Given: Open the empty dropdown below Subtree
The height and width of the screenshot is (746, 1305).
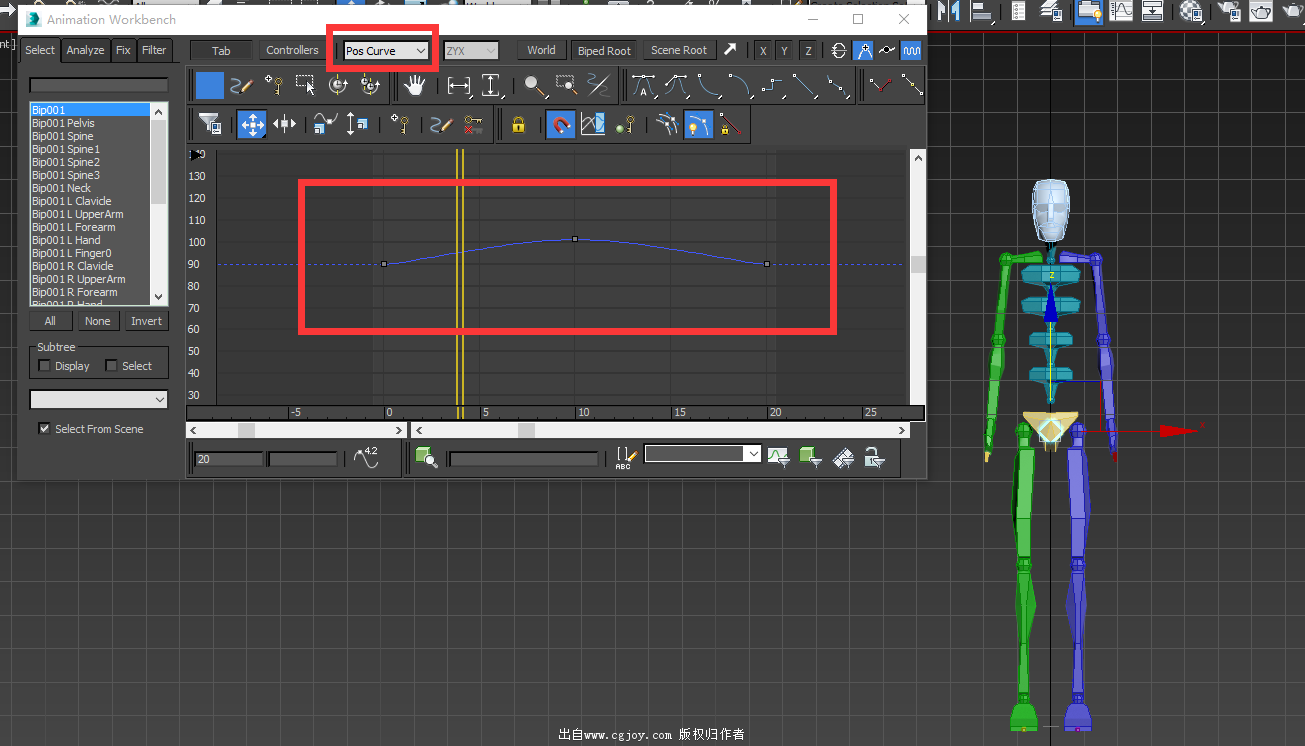Looking at the screenshot, I should coord(99,399).
